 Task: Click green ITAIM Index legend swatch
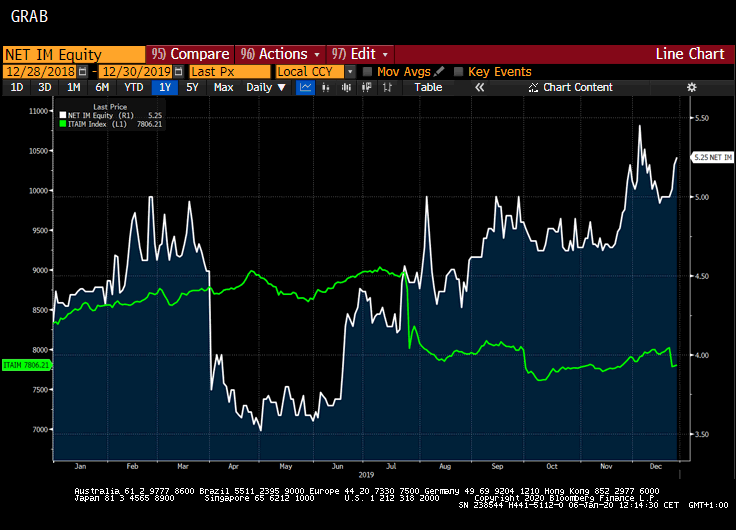click(x=62, y=124)
